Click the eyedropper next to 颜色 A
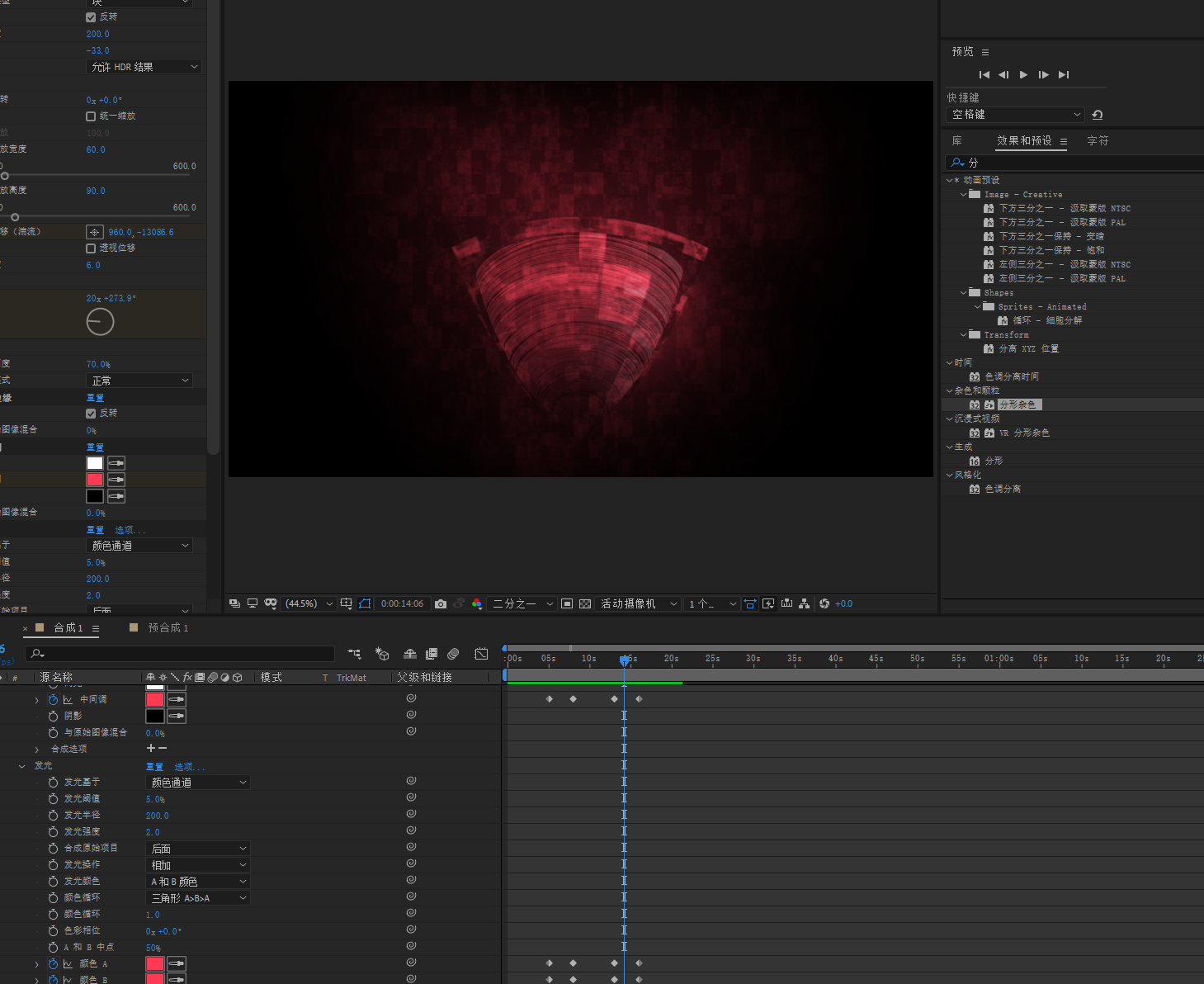The image size is (1204, 984). 177,963
